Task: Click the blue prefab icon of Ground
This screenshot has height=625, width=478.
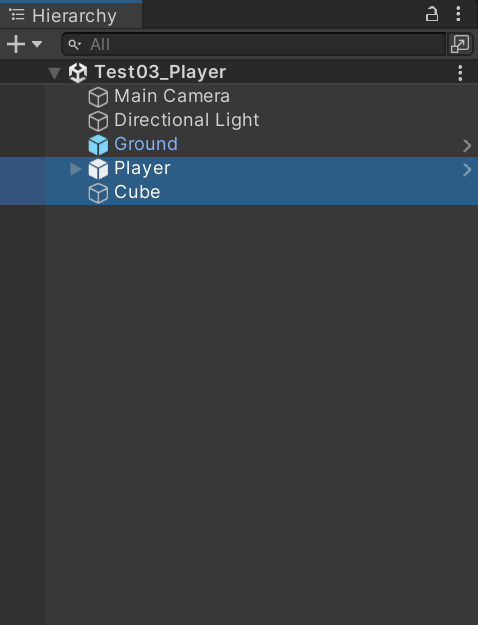Action: pyautogui.click(x=98, y=145)
